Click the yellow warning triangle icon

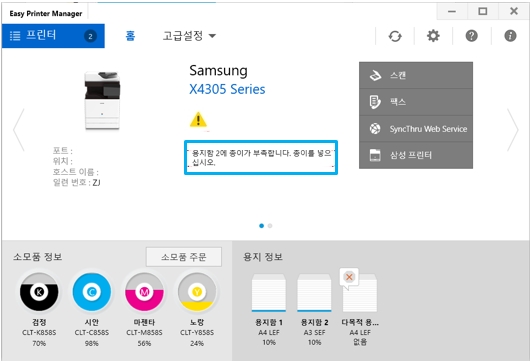(x=198, y=120)
